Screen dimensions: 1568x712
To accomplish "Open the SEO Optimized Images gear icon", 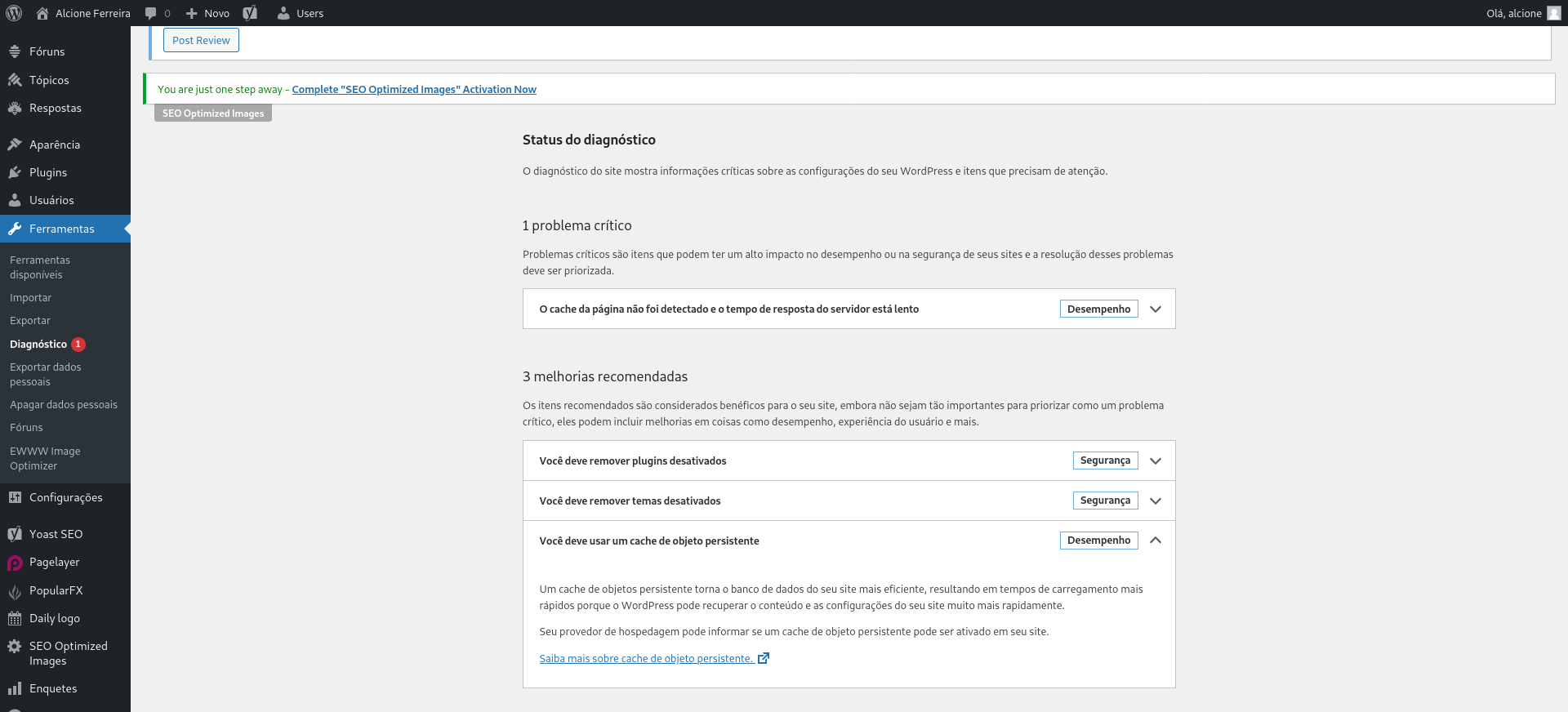I will [x=15, y=646].
